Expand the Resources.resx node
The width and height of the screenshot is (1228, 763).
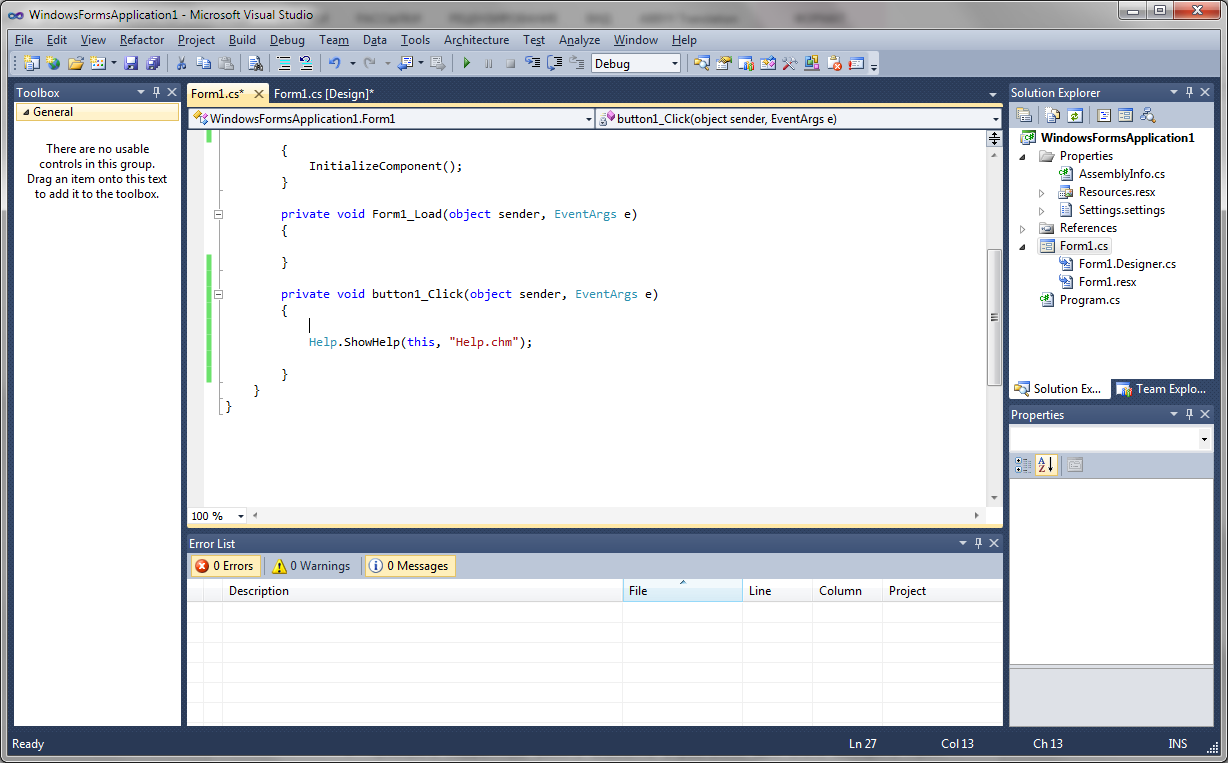tap(1041, 192)
